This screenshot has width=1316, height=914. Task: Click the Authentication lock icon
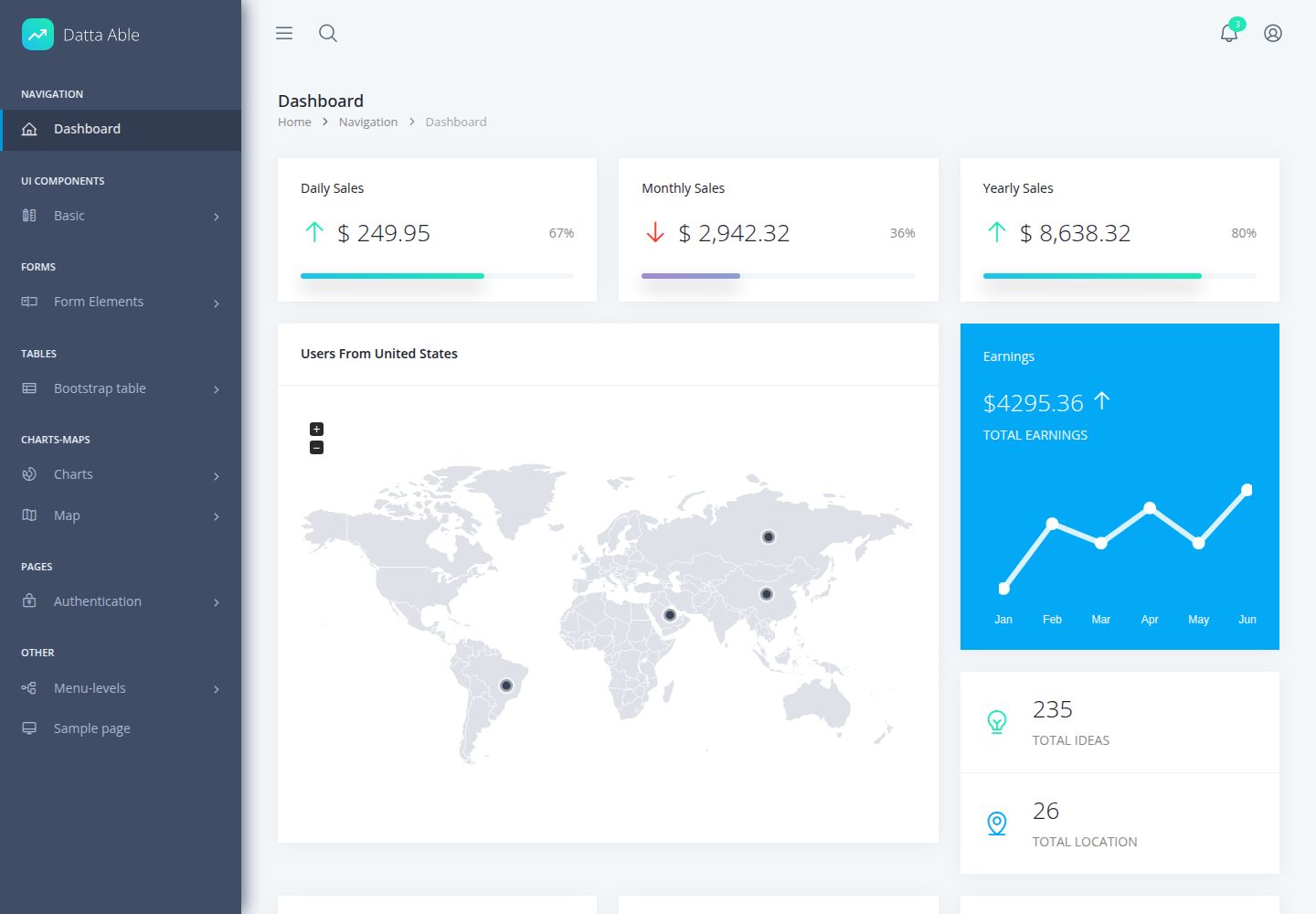[x=29, y=601]
